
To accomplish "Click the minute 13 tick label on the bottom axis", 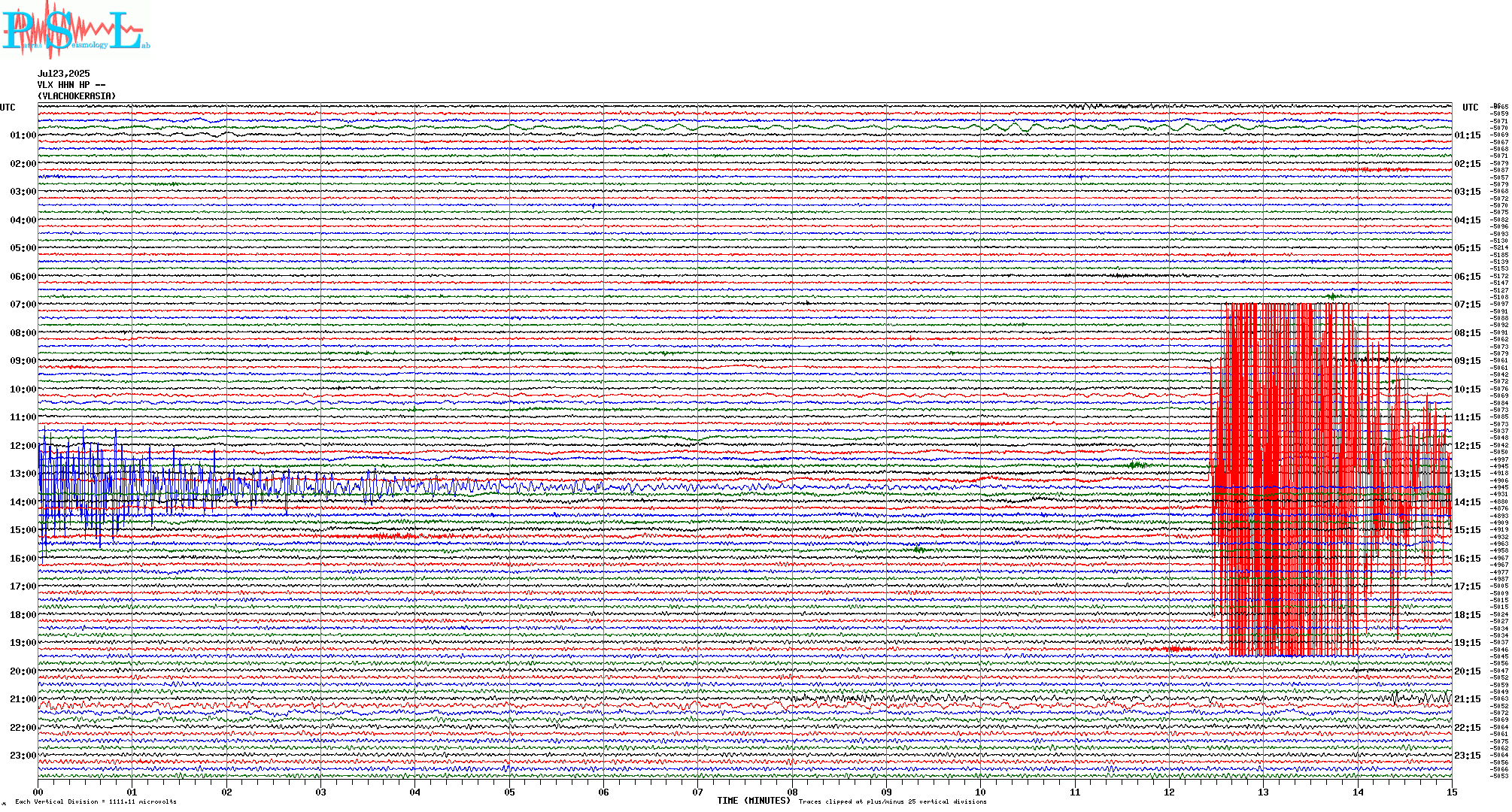I will pyautogui.click(x=1264, y=792).
